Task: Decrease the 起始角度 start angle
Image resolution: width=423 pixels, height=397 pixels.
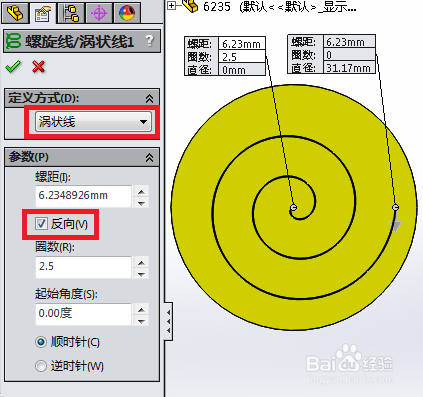Action: pos(141,321)
